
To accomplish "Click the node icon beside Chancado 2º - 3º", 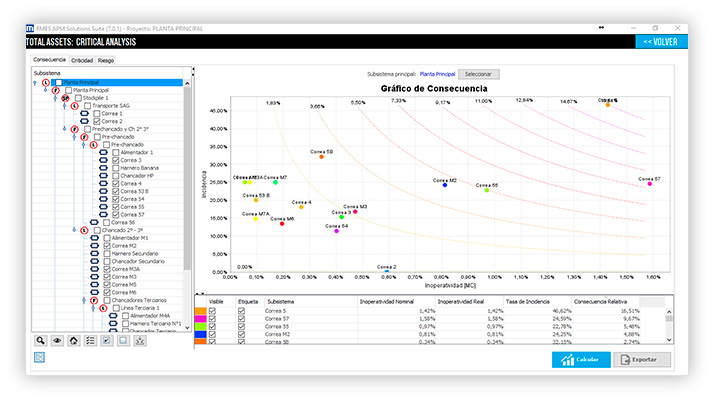I will point(84,231).
